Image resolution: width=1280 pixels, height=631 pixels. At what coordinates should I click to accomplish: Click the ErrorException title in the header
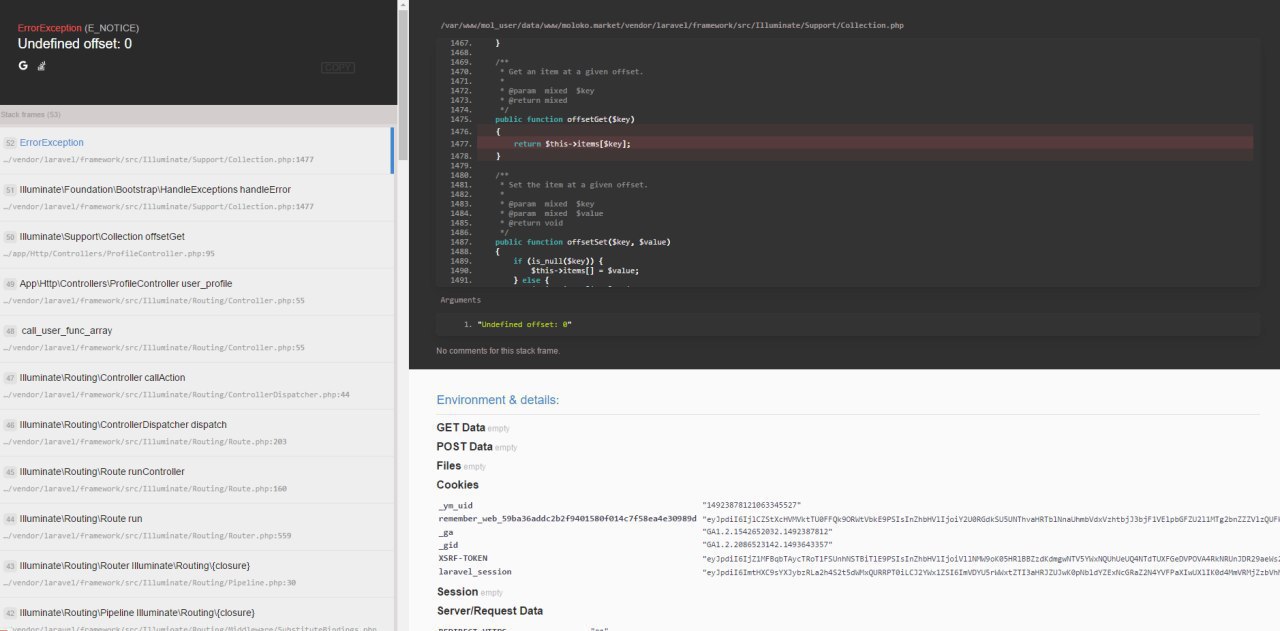pyautogui.click(x=49, y=28)
